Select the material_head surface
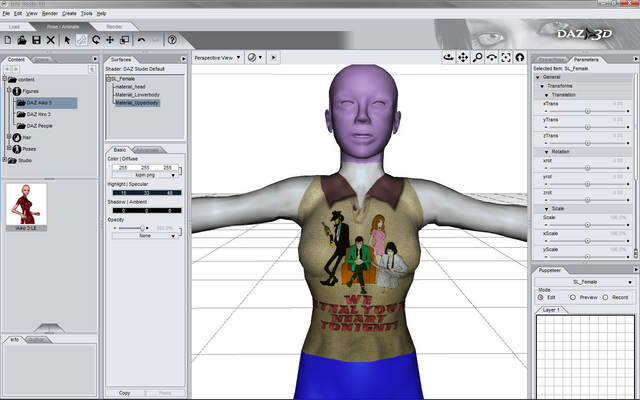 [130, 87]
